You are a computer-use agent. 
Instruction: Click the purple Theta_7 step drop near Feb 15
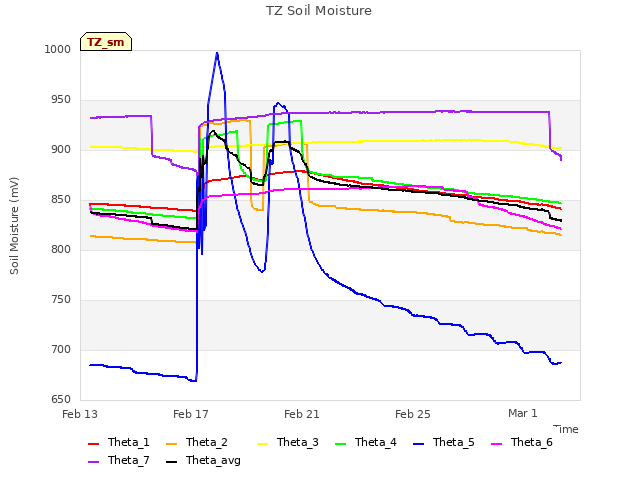coord(152,136)
